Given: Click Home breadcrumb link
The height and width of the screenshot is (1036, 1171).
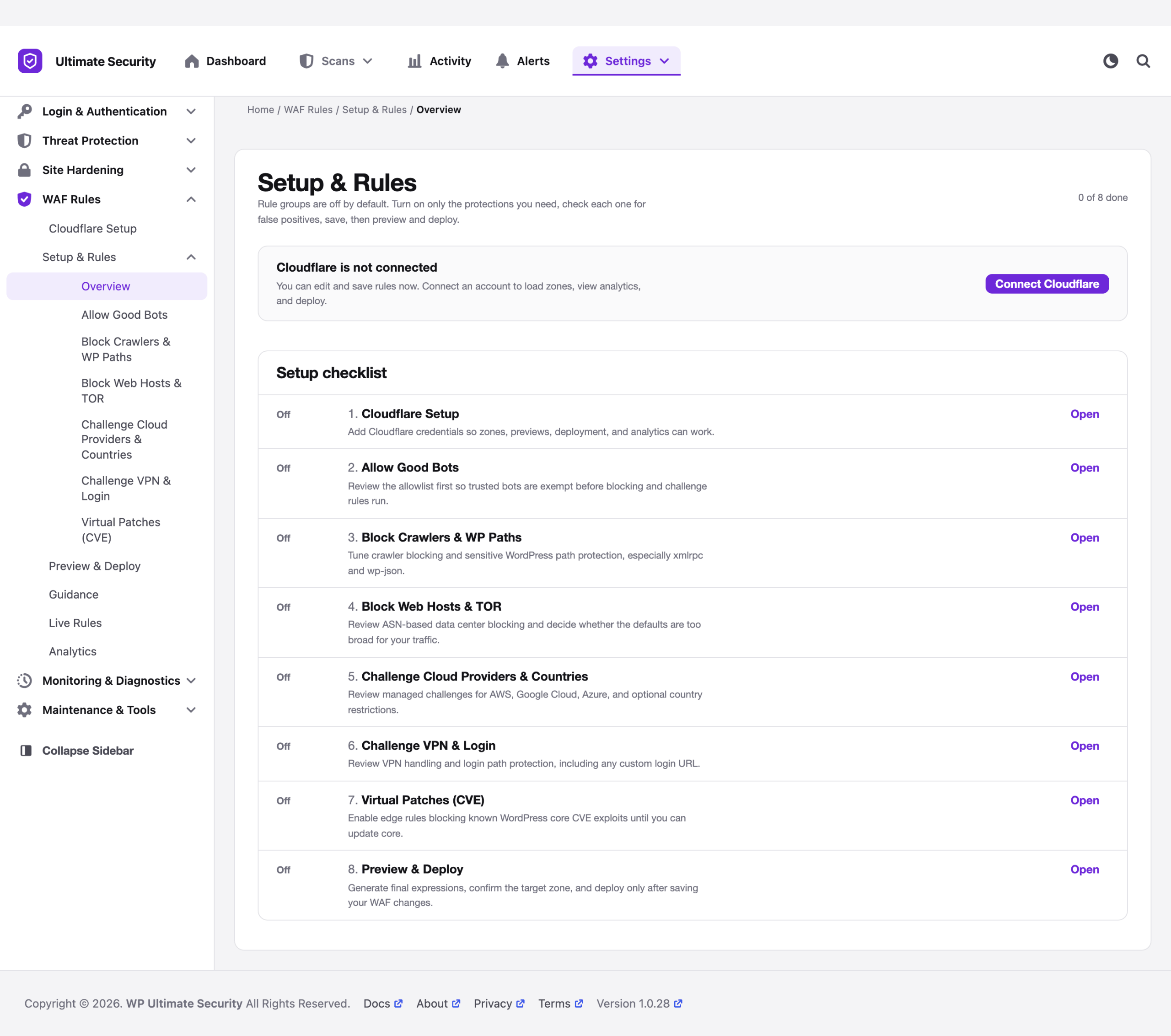Looking at the screenshot, I should (261, 109).
